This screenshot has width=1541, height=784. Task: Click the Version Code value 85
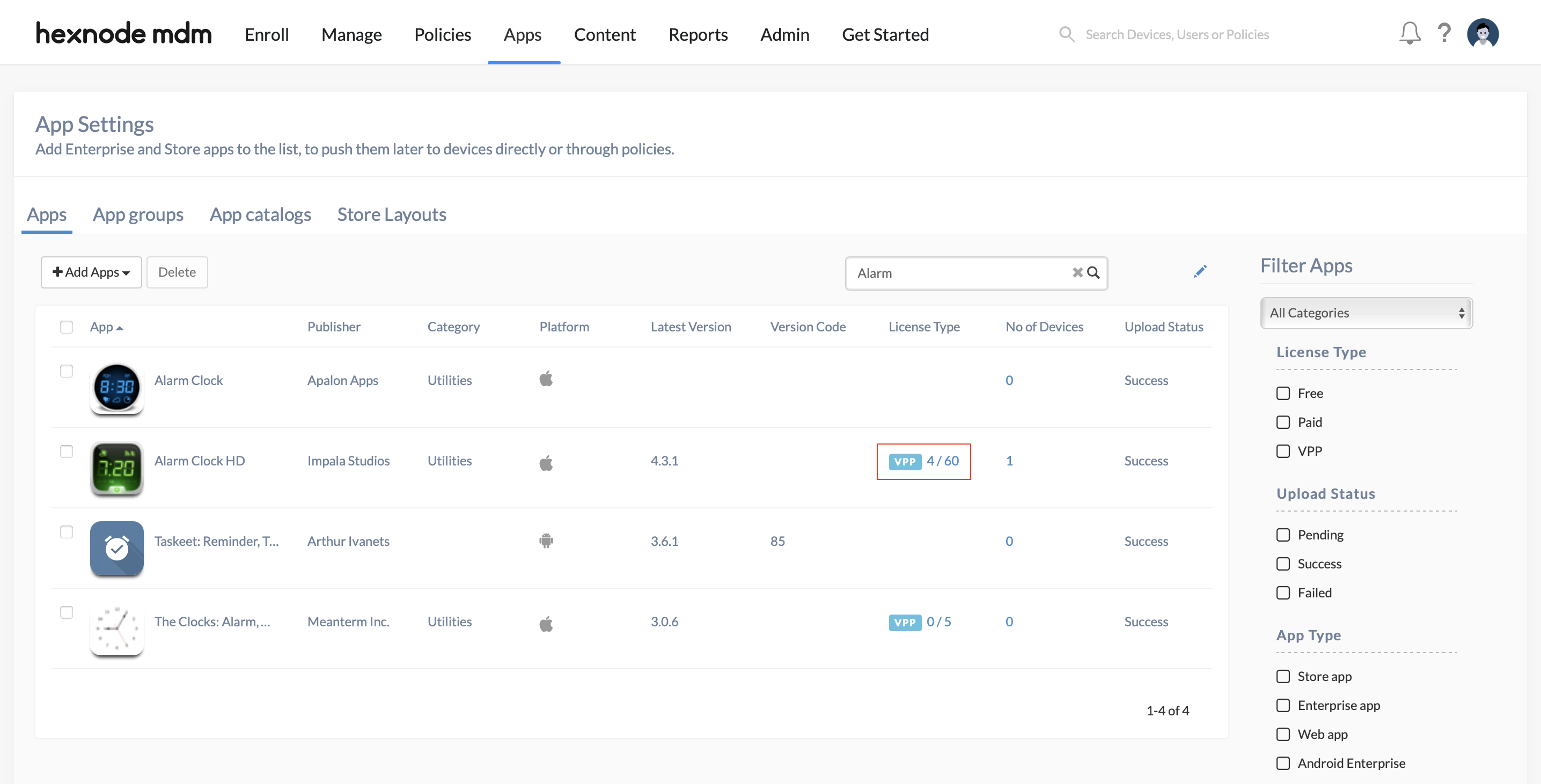777,541
